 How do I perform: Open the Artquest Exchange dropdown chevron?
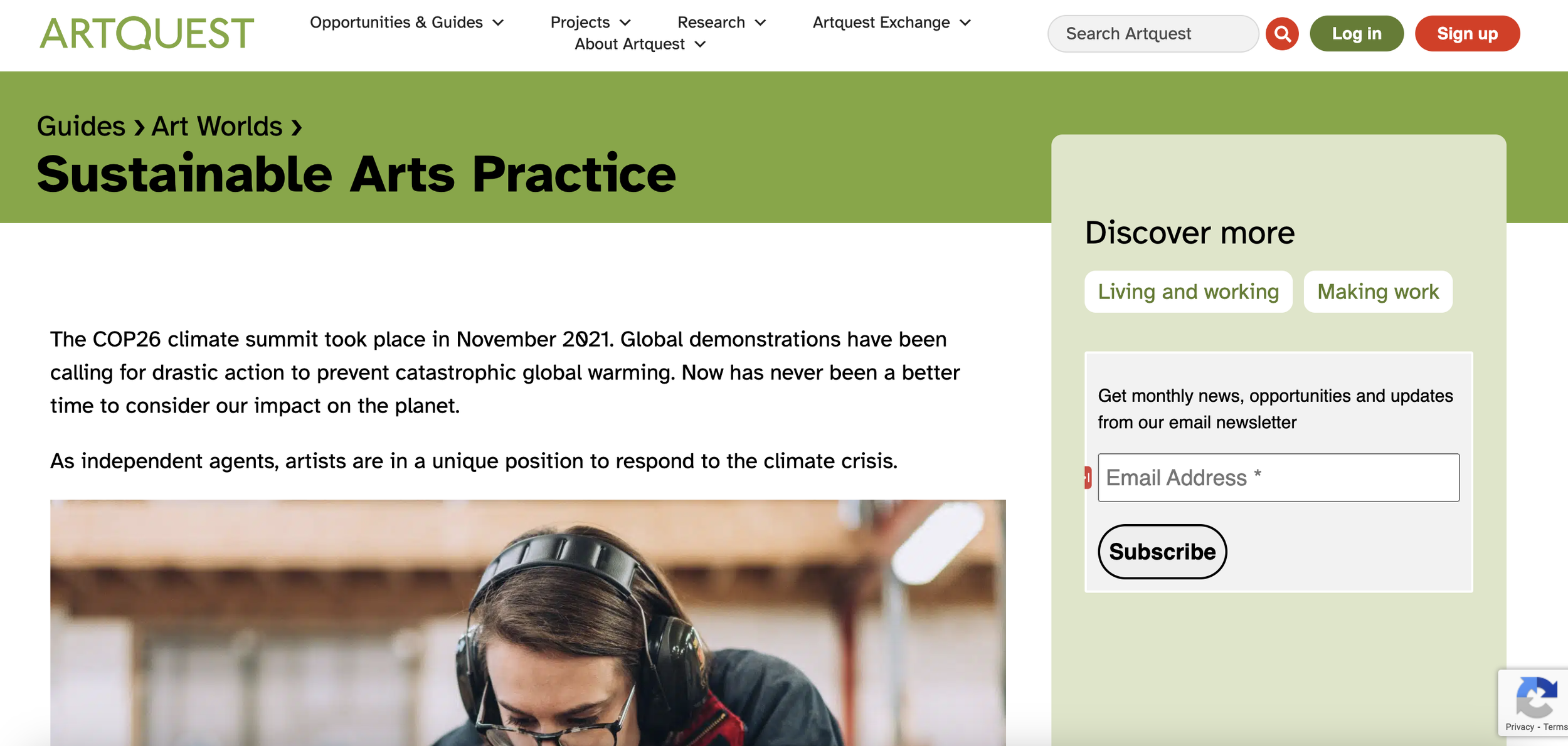click(x=965, y=23)
